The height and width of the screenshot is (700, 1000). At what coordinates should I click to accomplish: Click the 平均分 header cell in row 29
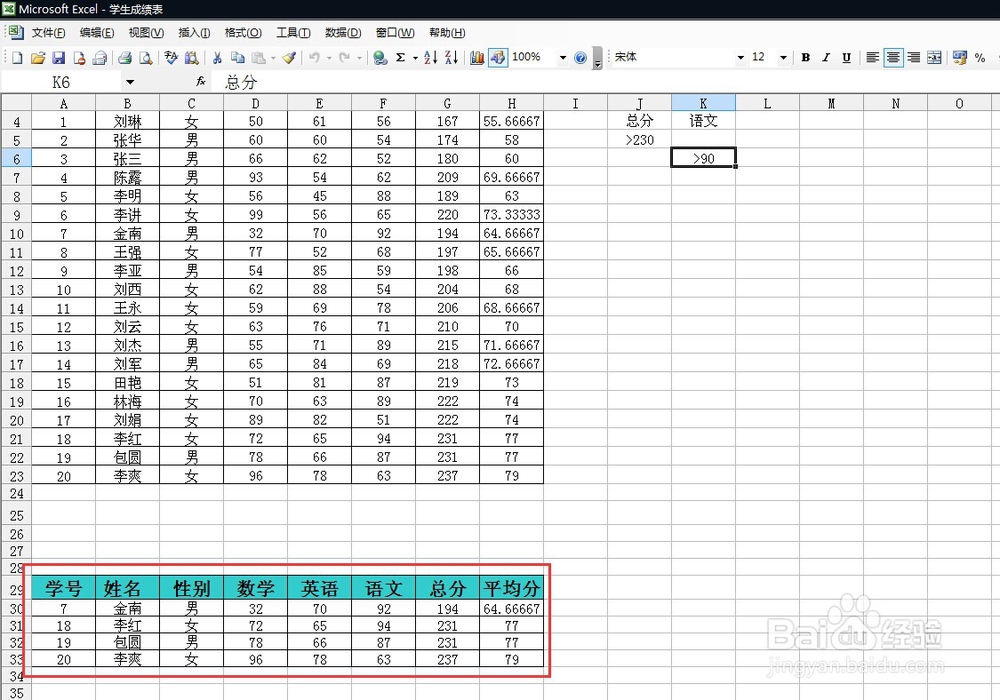coord(511,588)
